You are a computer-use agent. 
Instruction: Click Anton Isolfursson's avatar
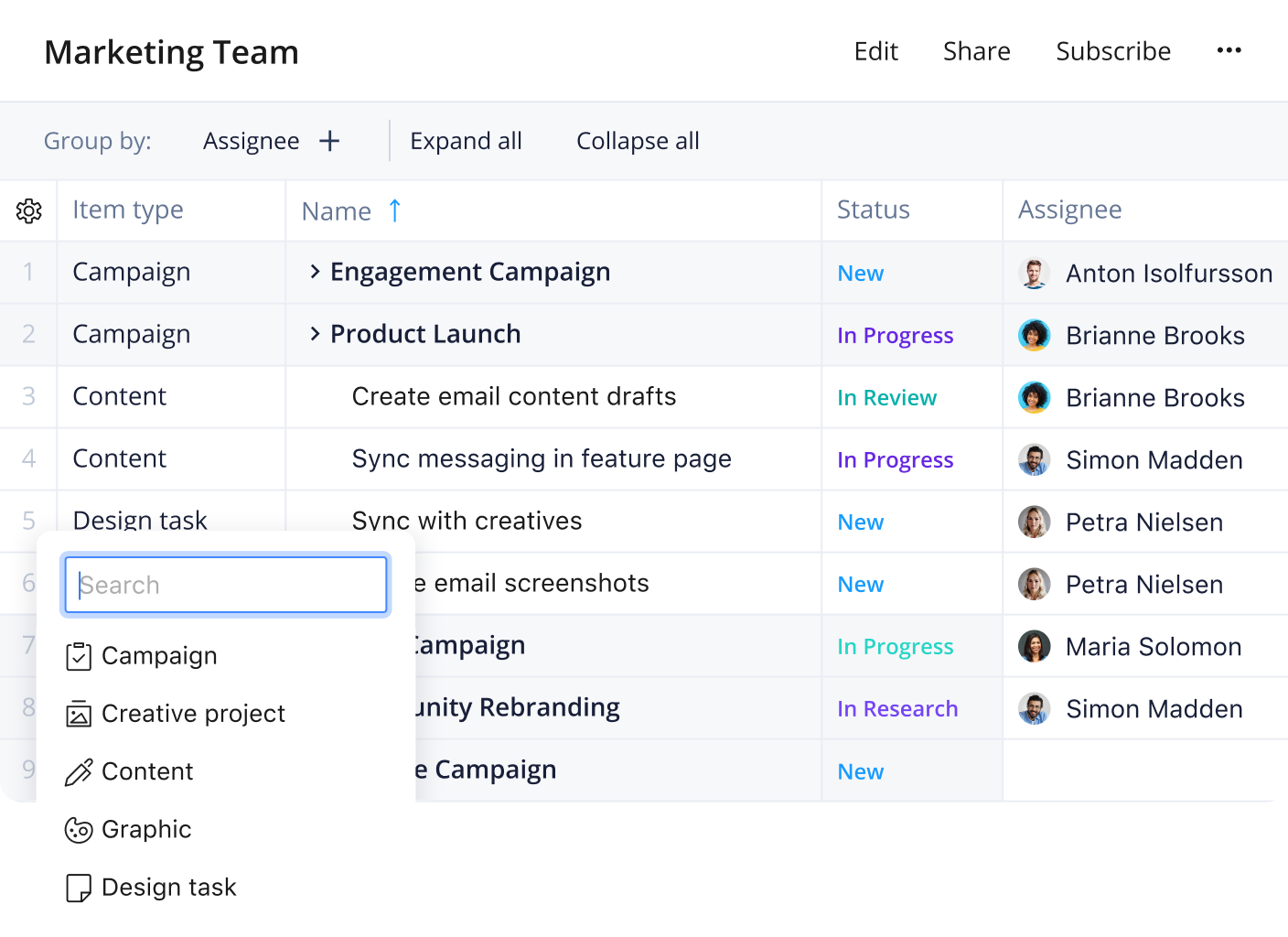tap(1034, 274)
